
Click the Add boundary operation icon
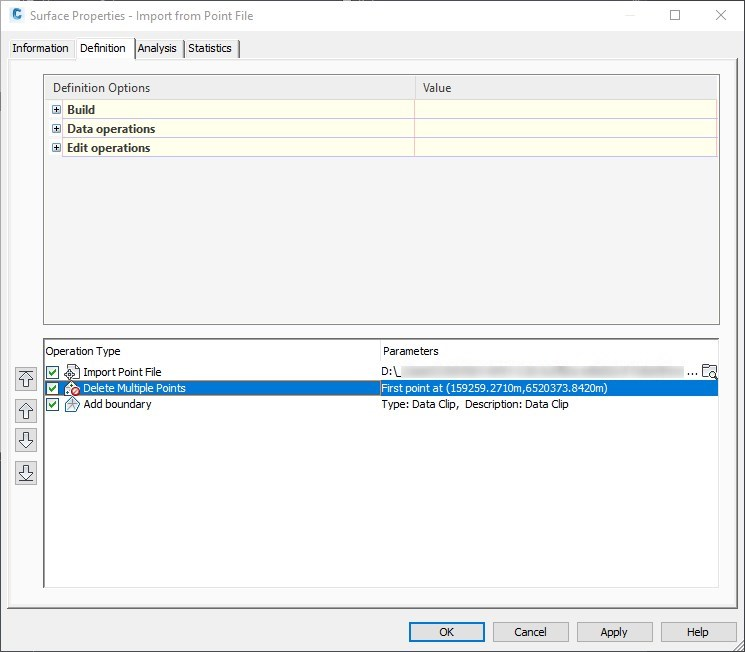[x=72, y=404]
